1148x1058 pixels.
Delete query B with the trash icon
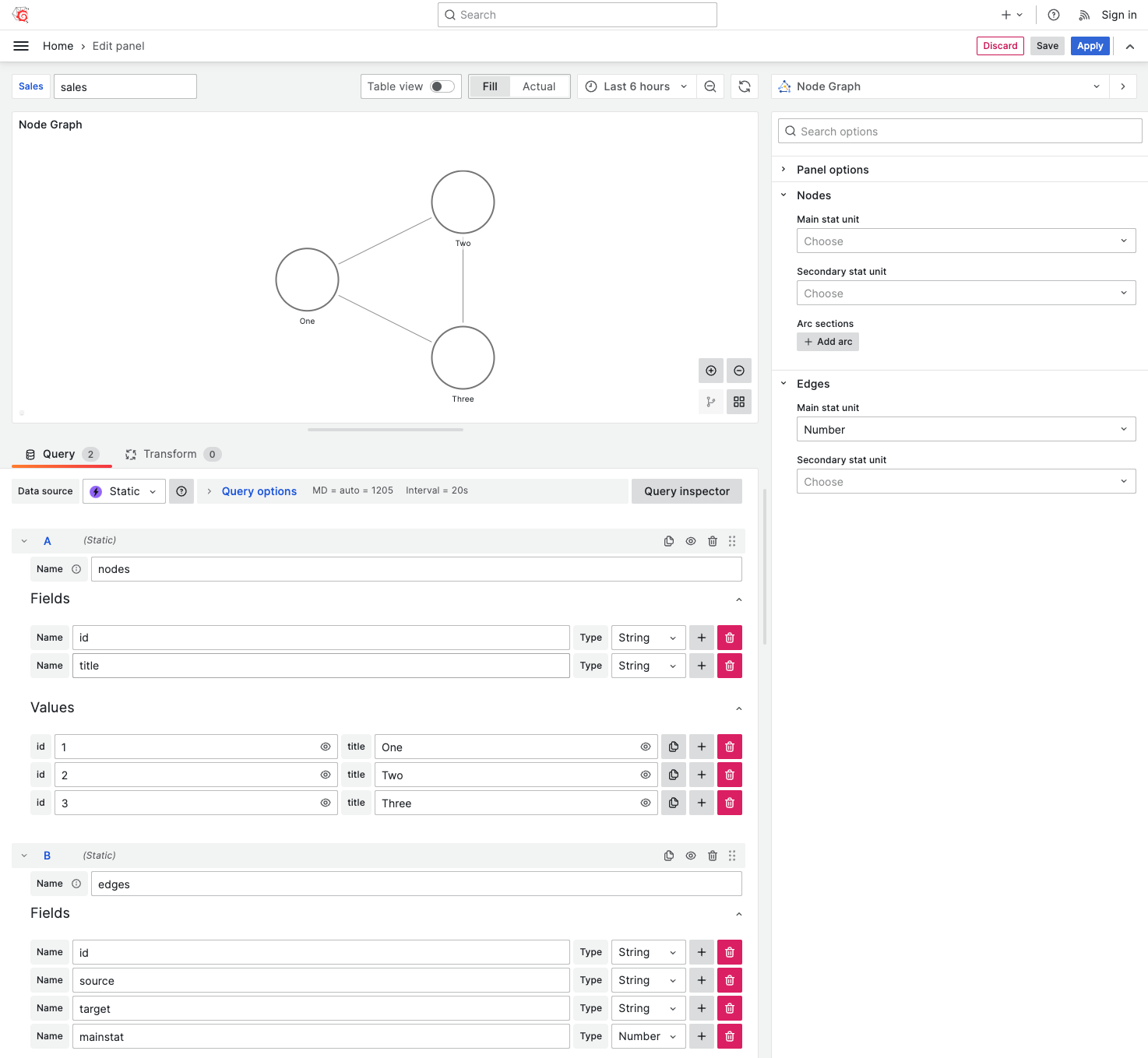coord(713,855)
